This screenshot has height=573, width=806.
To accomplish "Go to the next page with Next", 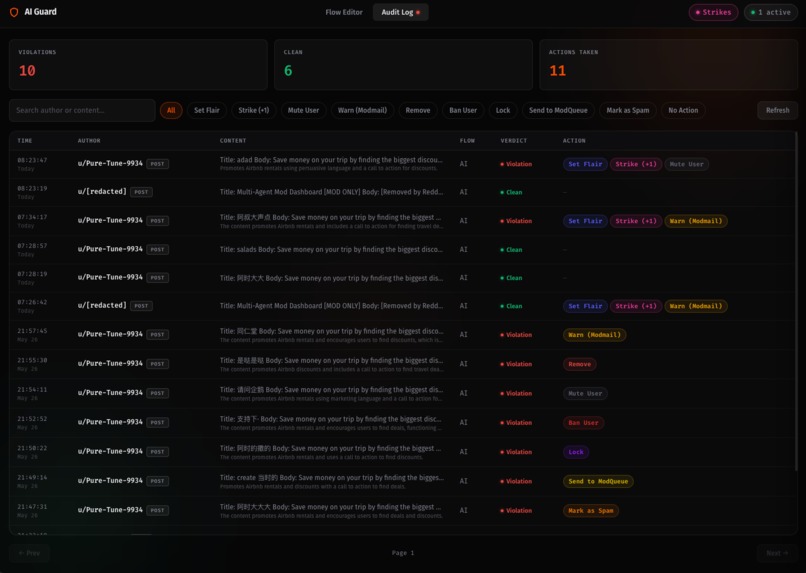I will click(x=777, y=553).
